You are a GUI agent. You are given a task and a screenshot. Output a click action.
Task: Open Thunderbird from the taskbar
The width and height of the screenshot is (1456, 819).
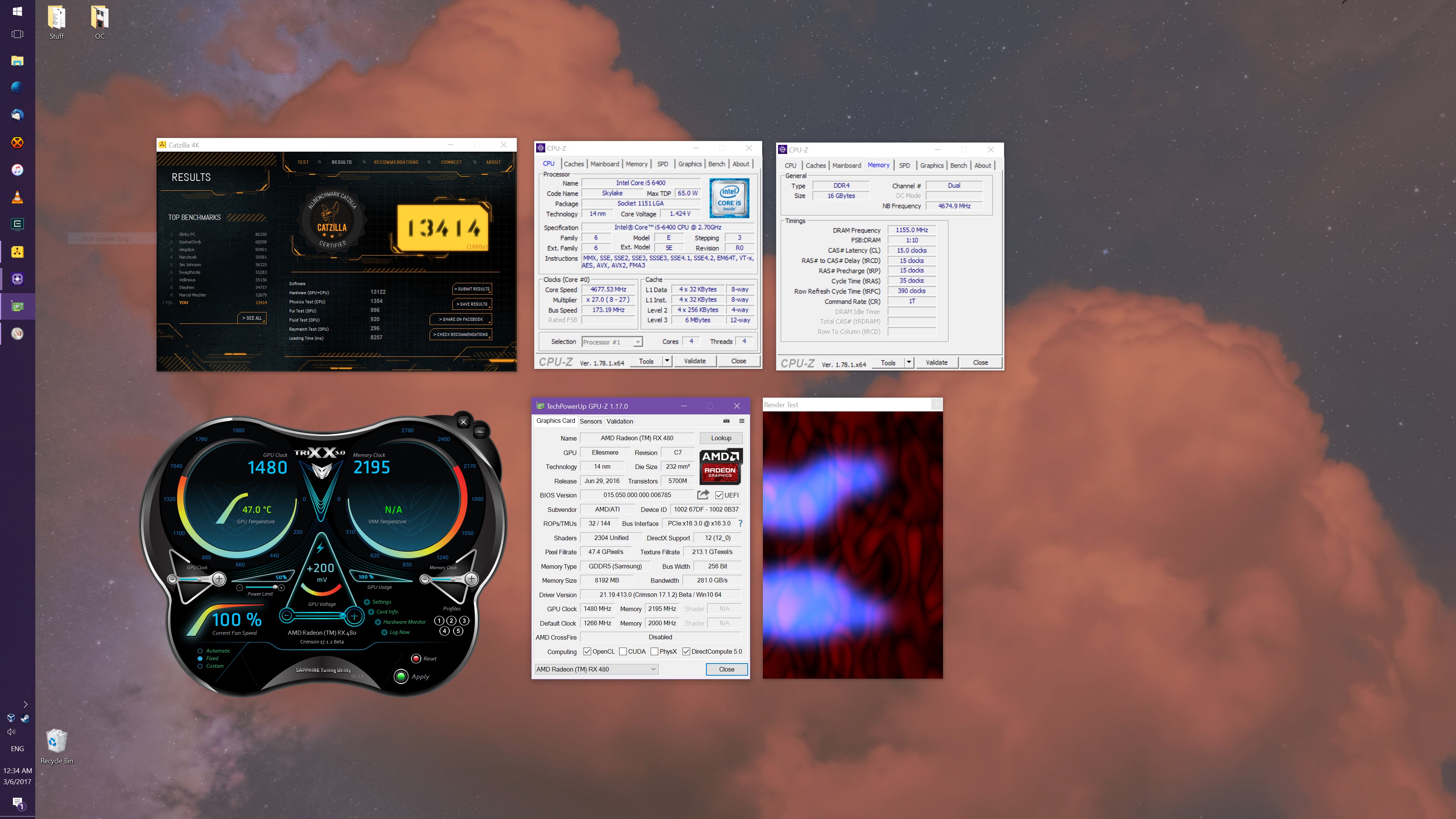(x=17, y=115)
